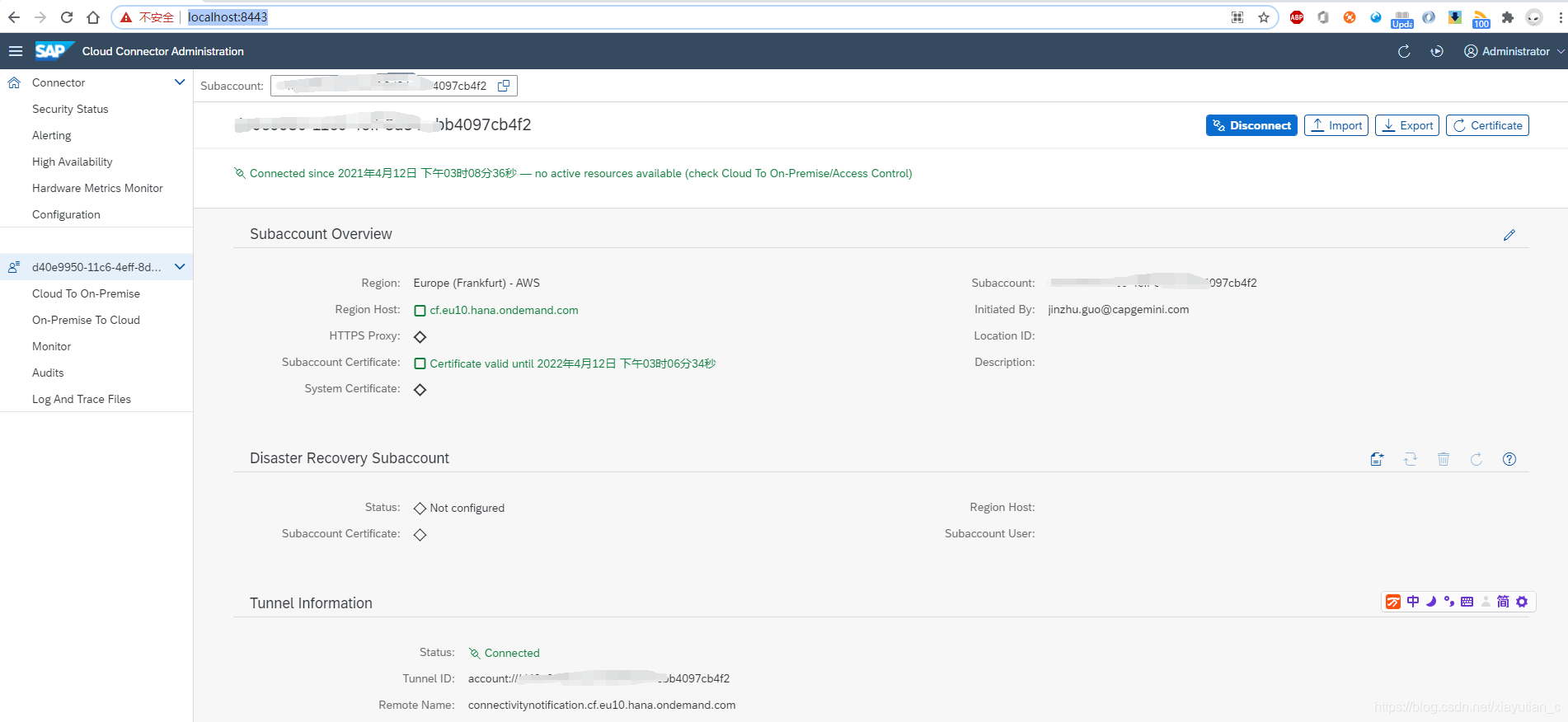Click the disaster recovery refresh icon
This screenshot has height=722, width=1568.
coord(1476,459)
